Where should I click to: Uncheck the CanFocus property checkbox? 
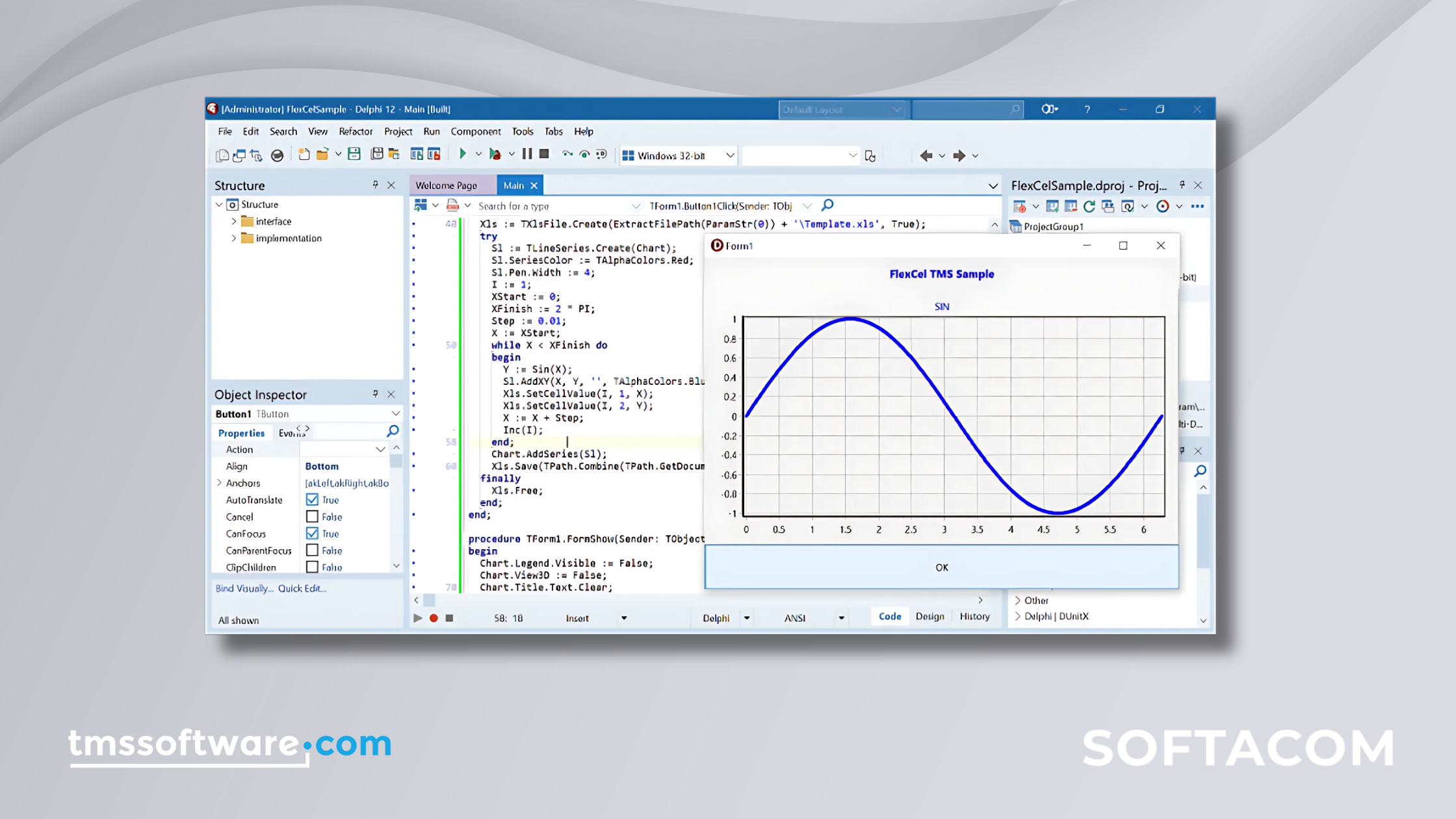312,534
